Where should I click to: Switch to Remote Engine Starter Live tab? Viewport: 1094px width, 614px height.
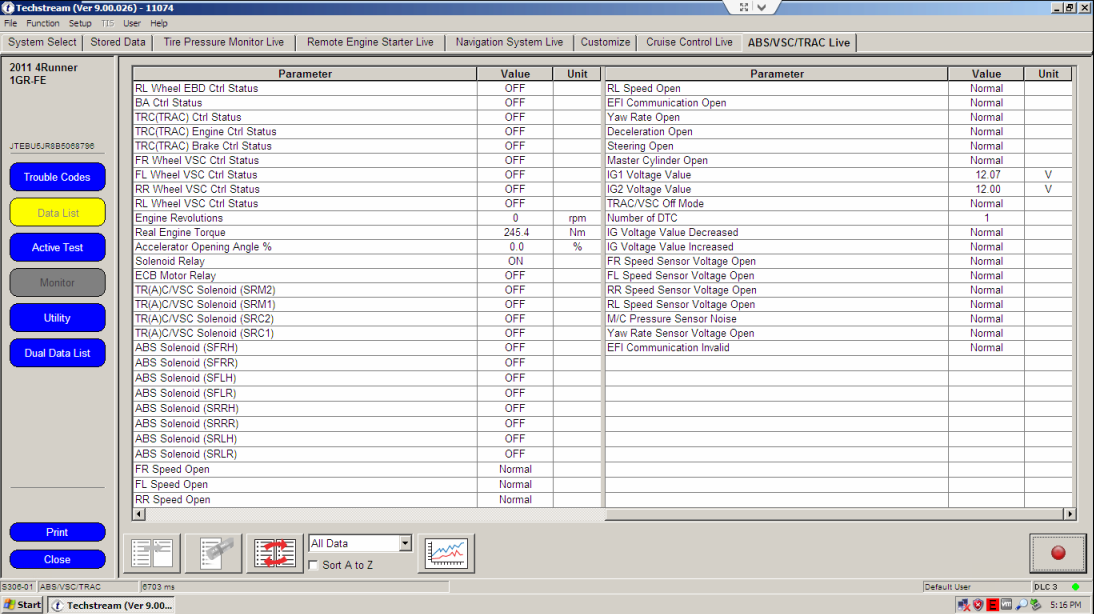click(x=370, y=42)
